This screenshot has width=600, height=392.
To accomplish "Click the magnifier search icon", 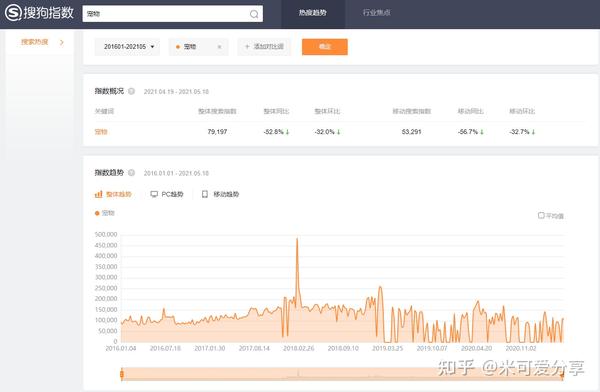I will click(x=254, y=14).
